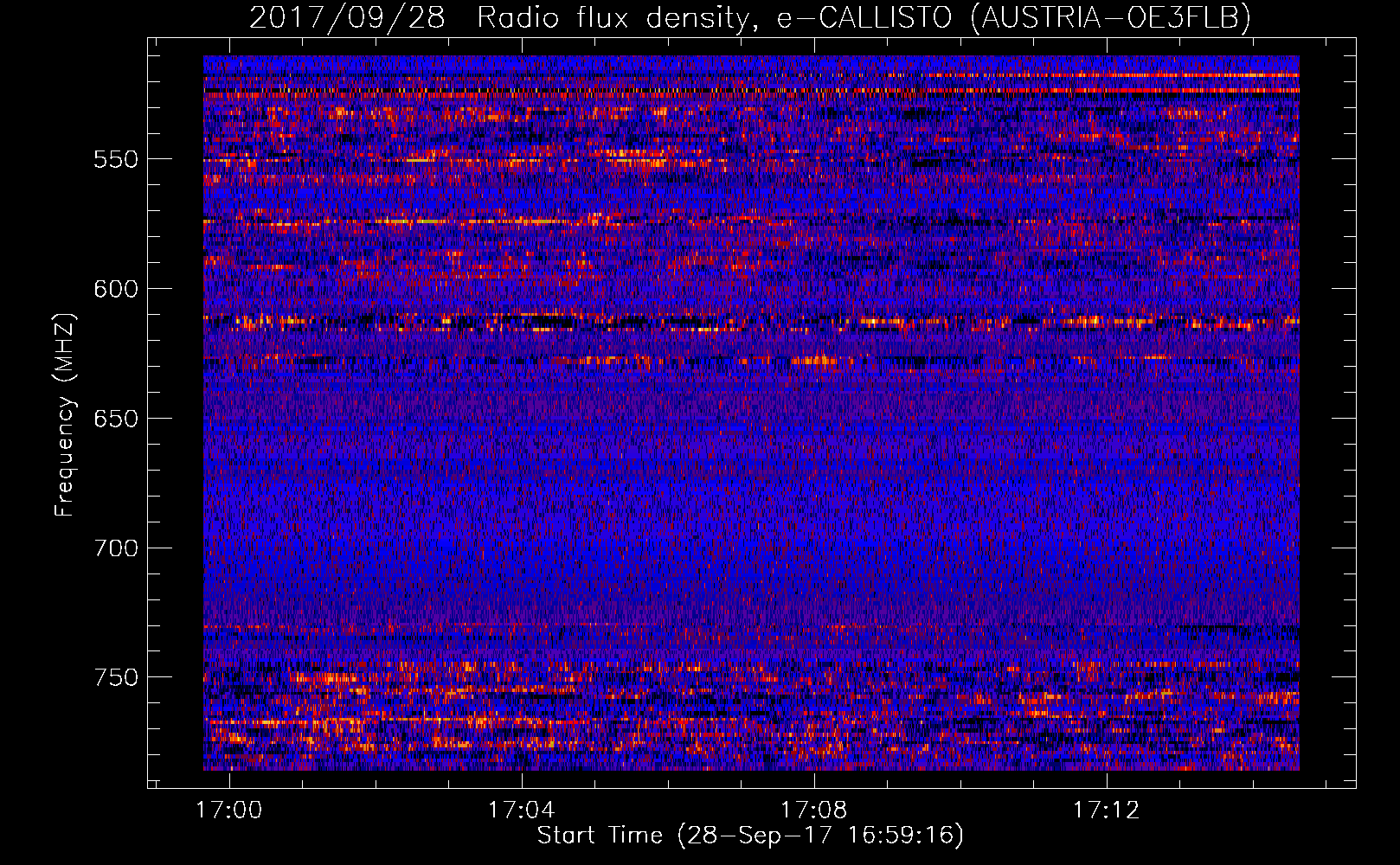This screenshot has height=865, width=1400.
Task: Click the 750 frequency tick label
Action: click(116, 677)
